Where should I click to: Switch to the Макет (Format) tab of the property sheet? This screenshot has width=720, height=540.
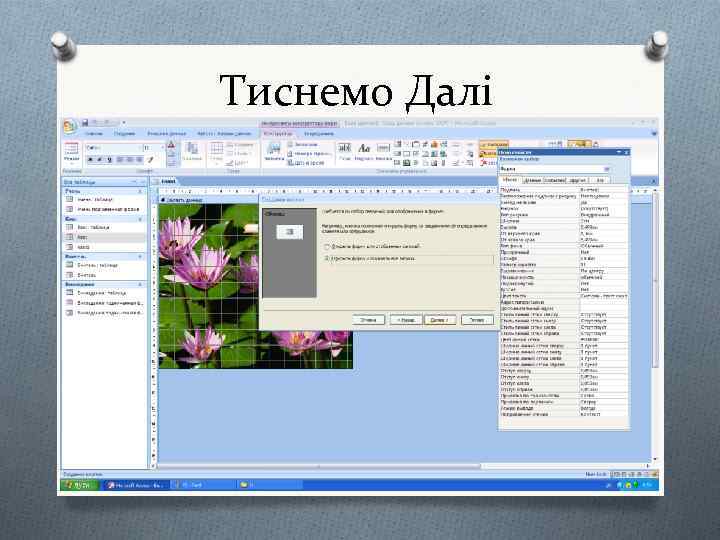(x=510, y=180)
